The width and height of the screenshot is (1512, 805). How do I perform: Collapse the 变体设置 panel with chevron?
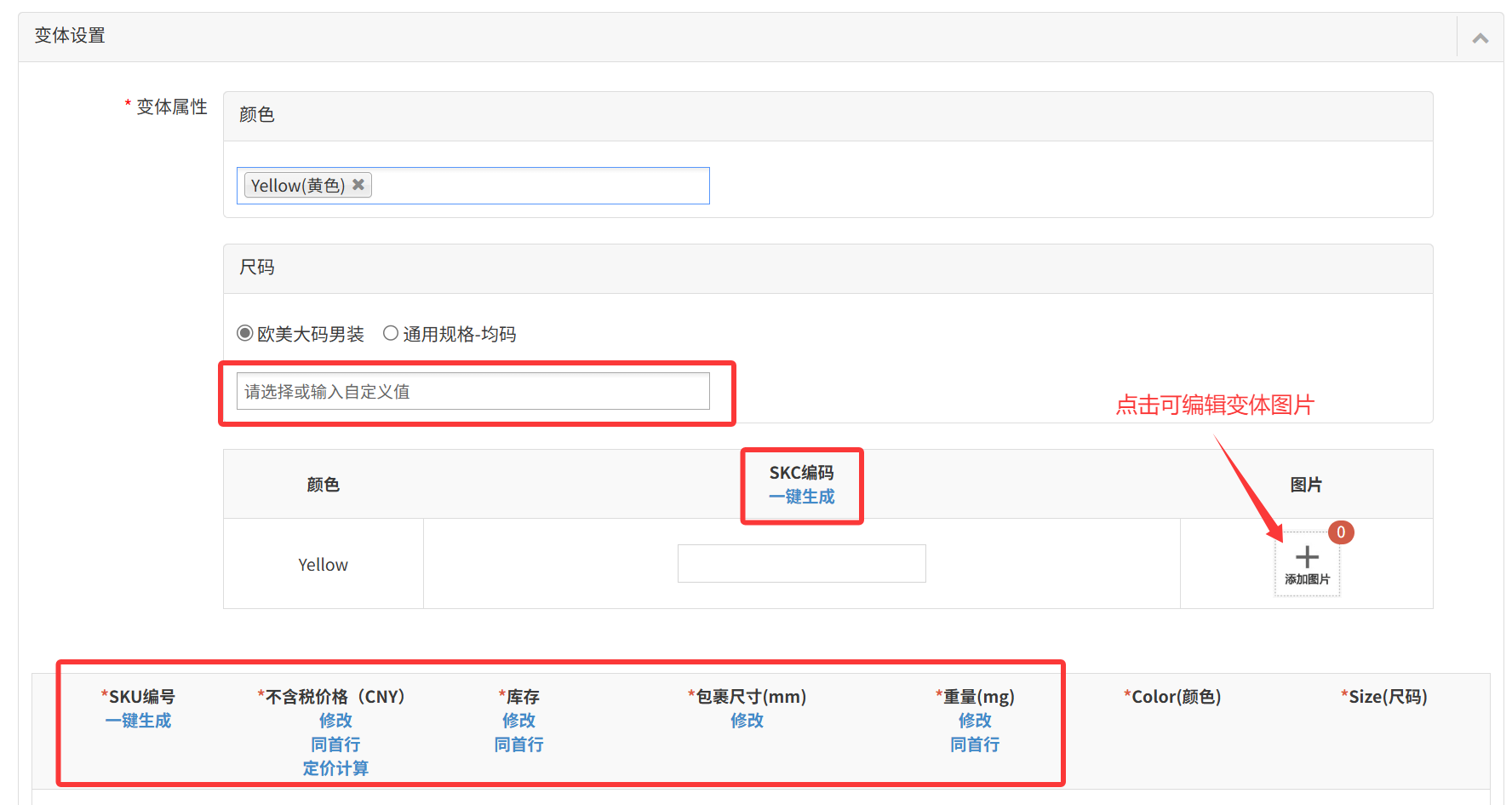pos(1480,37)
